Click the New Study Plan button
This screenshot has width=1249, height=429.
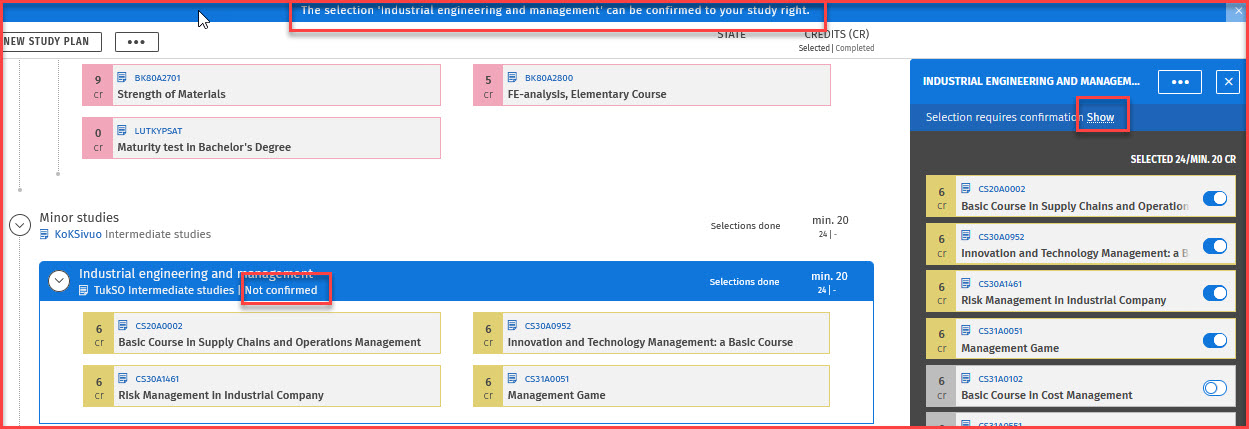coord(50,42)
